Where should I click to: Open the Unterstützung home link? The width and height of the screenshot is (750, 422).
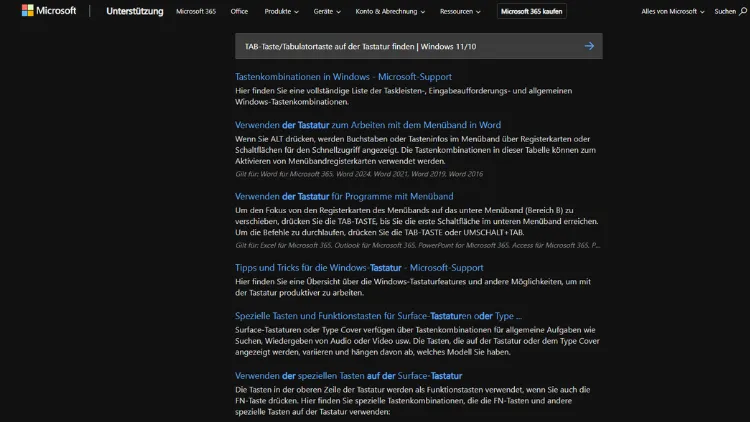[x=134, y=11]
